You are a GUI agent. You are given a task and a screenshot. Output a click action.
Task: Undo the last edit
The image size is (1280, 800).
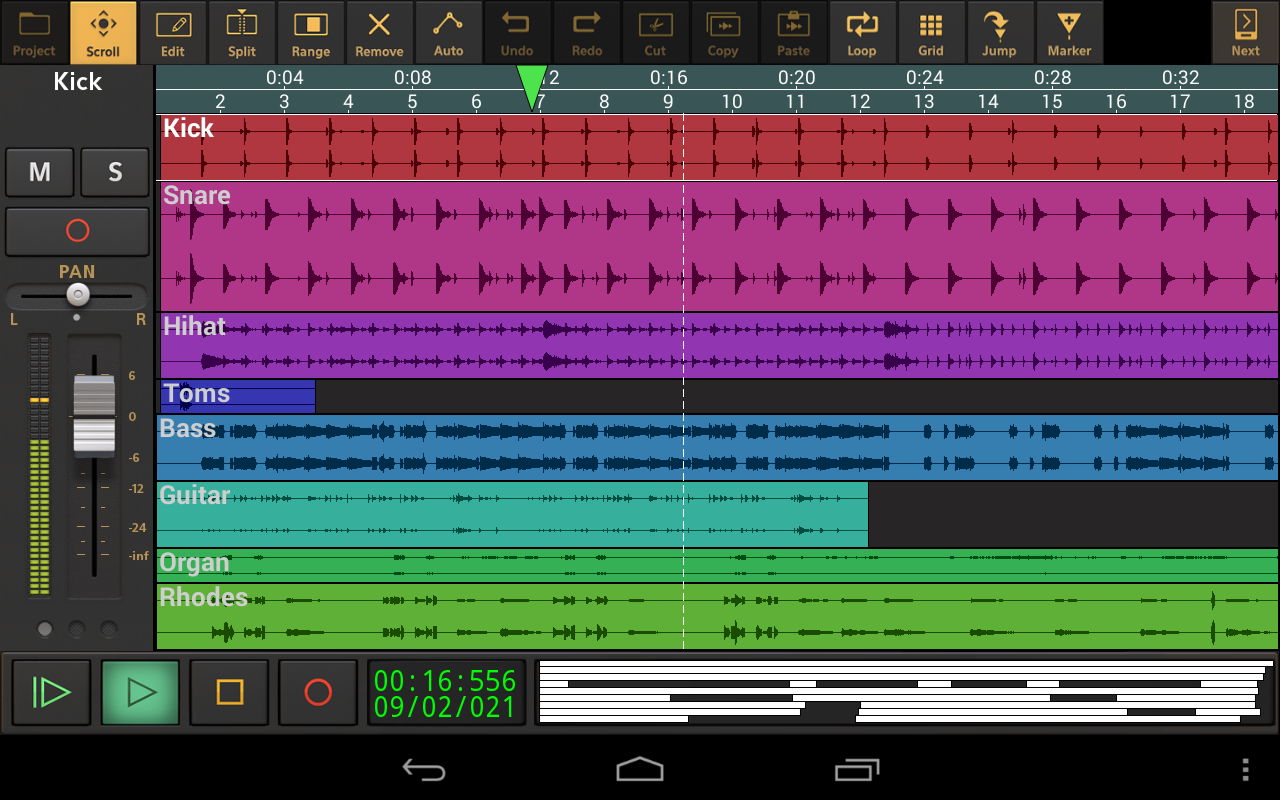517,32
